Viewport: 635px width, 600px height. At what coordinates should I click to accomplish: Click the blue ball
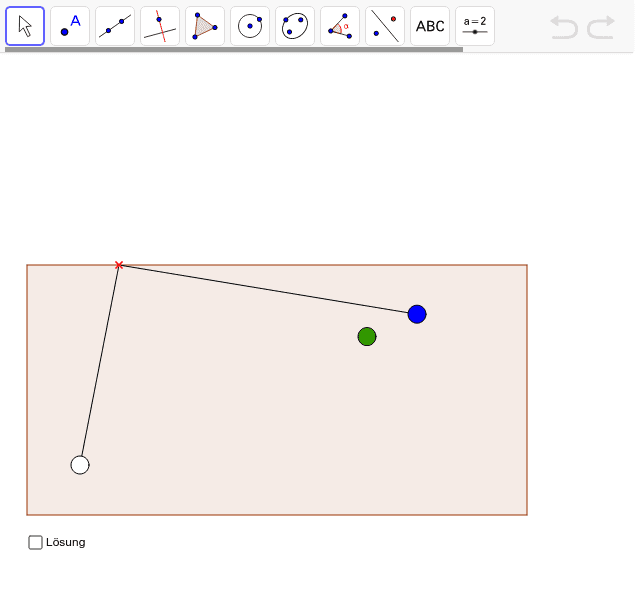pyautogui.click(x=417, y=314)
